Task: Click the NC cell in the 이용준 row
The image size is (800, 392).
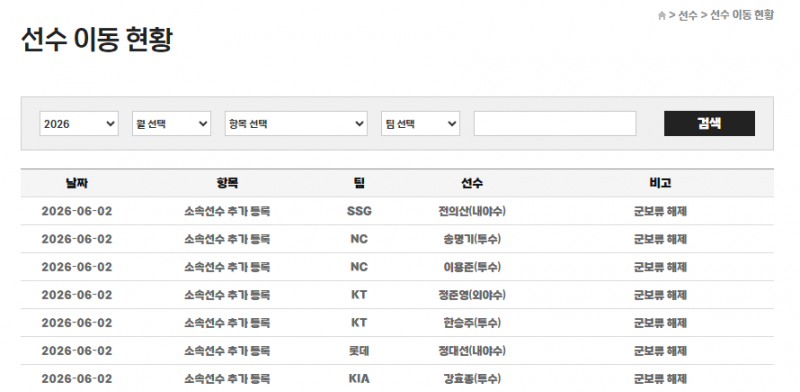Action: point(359,267)
